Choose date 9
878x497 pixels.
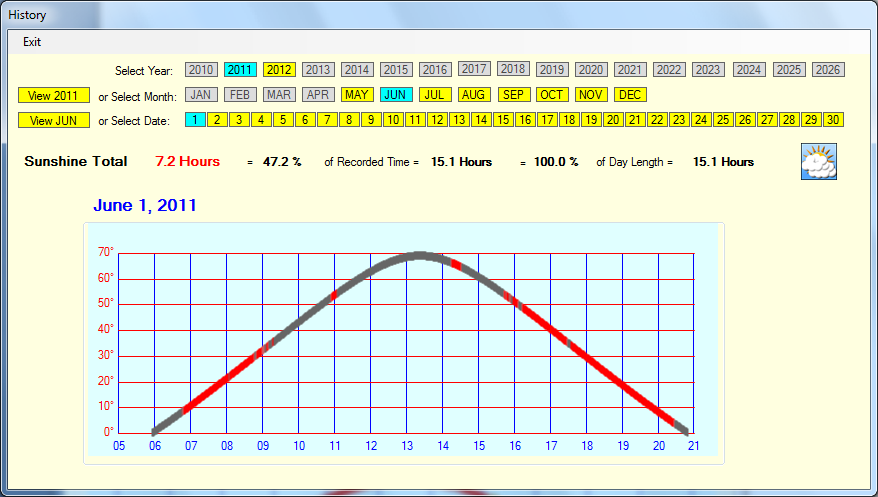(x=371, y=119)
